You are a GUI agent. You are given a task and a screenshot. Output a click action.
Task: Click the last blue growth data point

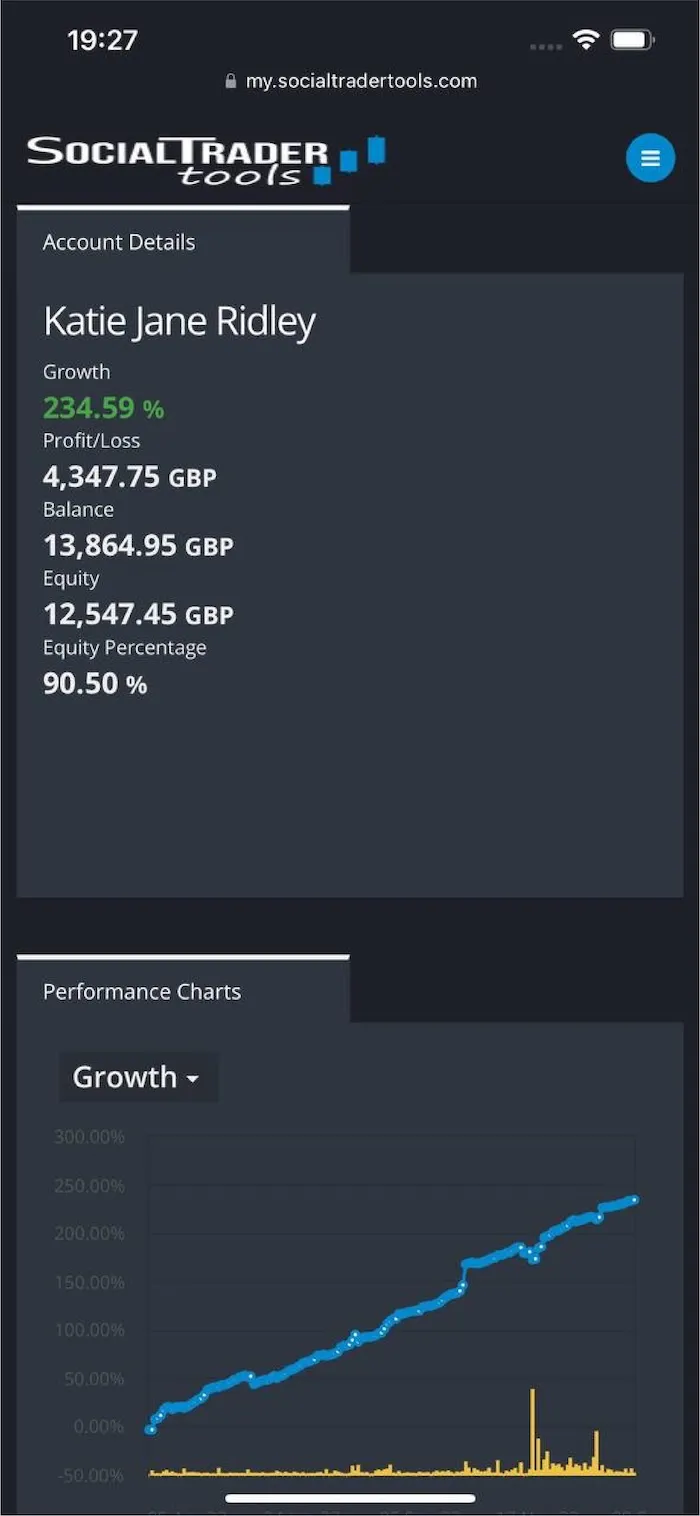coord(634,1200)
